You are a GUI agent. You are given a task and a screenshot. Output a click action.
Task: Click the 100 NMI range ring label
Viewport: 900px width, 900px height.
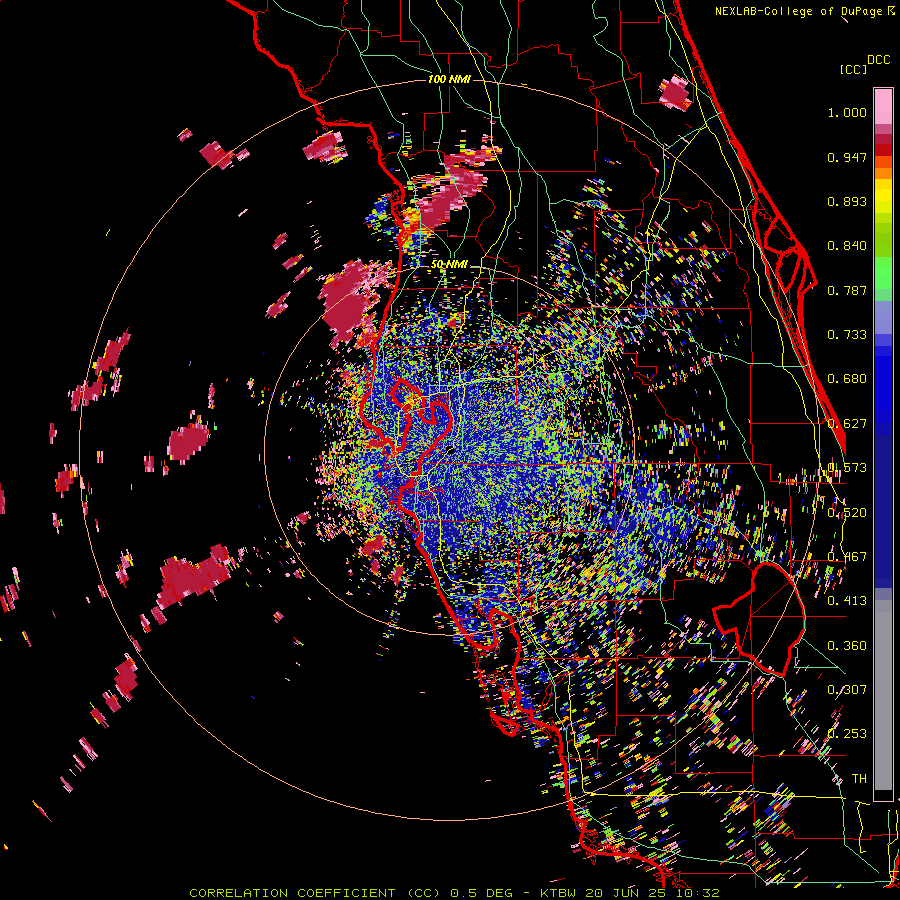tap(449, 79)
